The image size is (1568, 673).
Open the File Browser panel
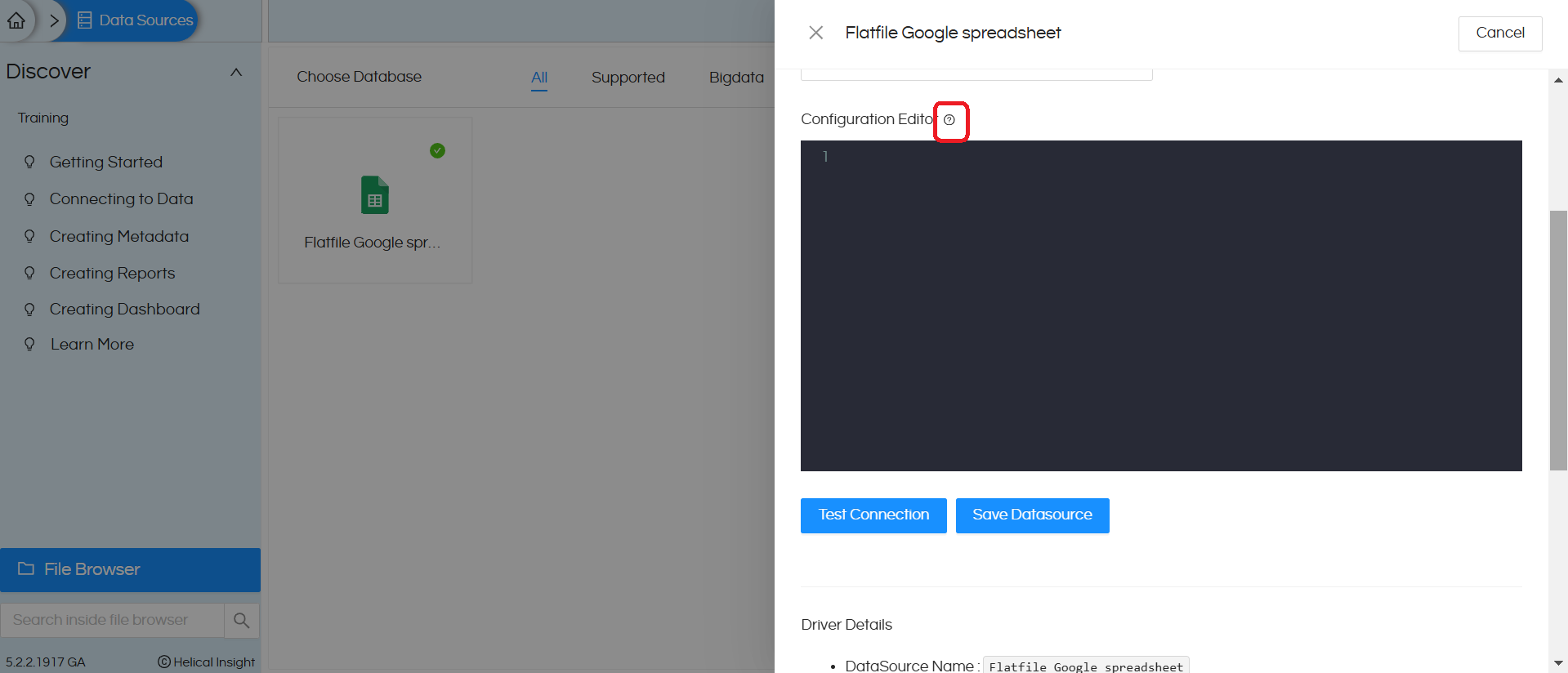coord(130,569)
